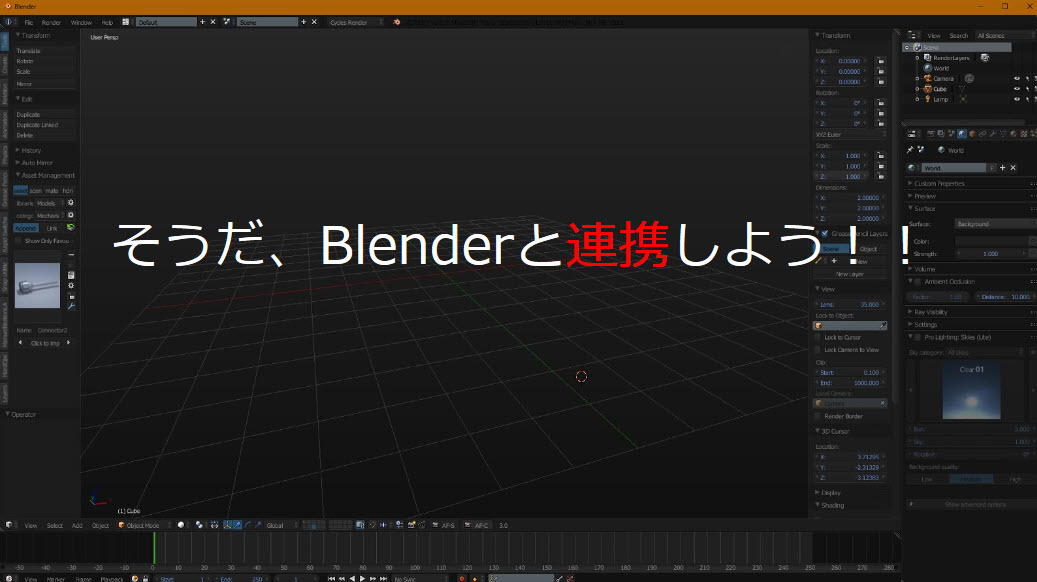Open the Help menu
1037x582 pixels.
[x=107, y=22]
